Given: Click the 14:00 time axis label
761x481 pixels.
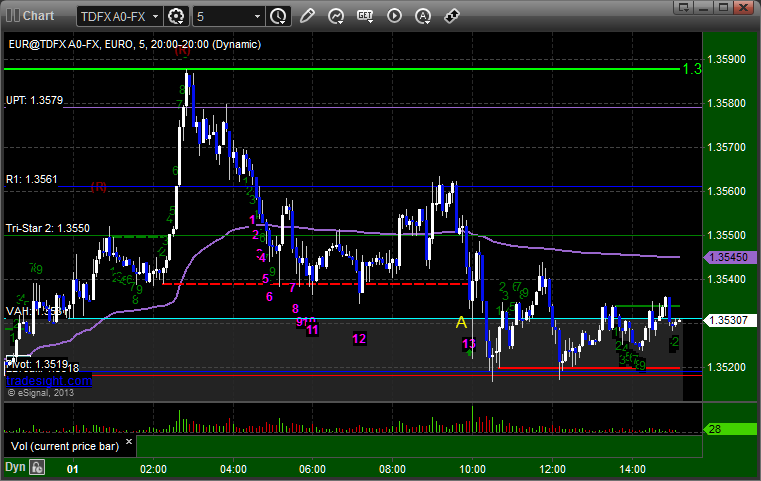Looking at the screenshot, I should [x=632, y=469].
